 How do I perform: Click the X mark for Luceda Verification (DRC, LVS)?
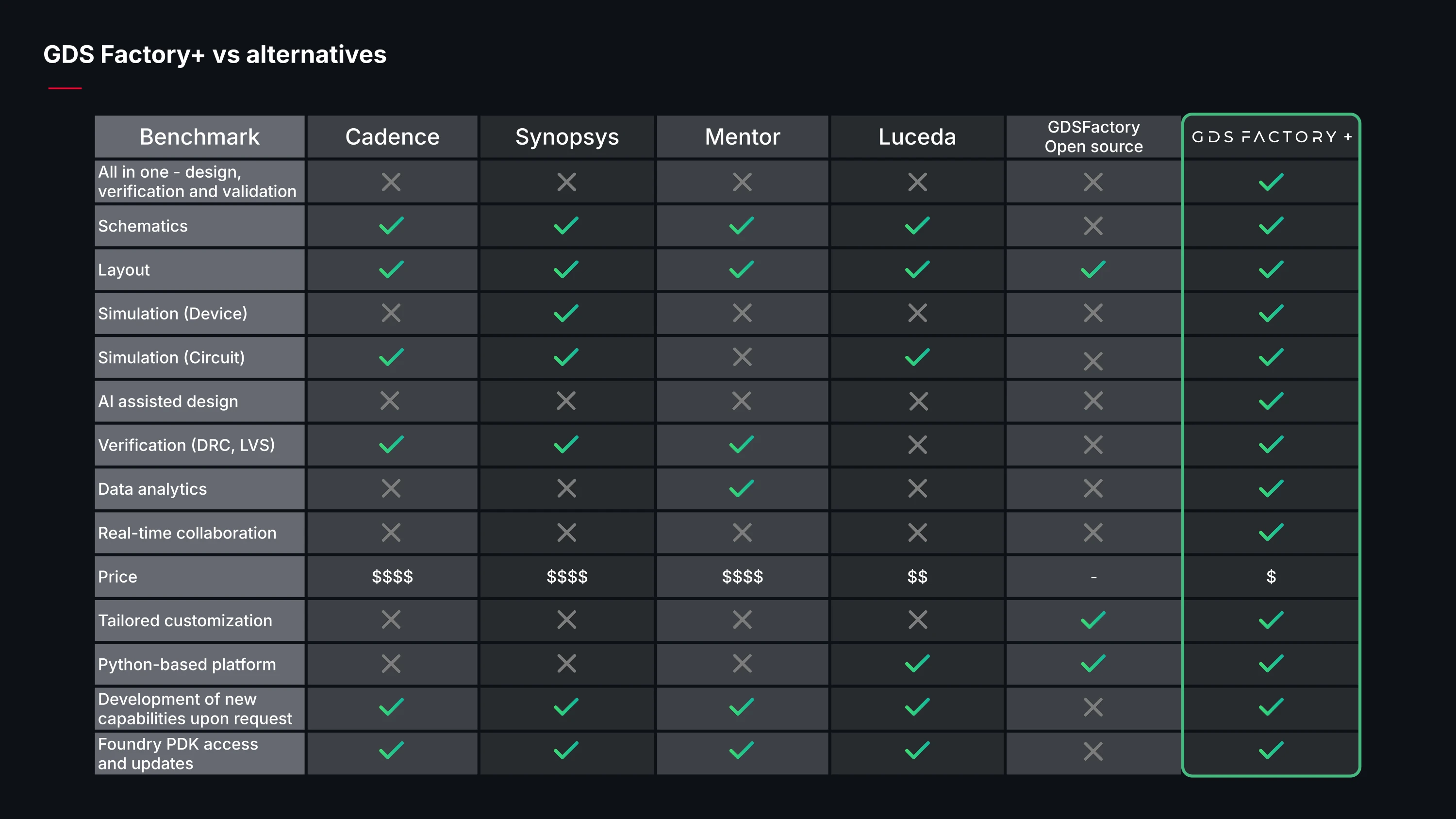(x=917, y=445)
